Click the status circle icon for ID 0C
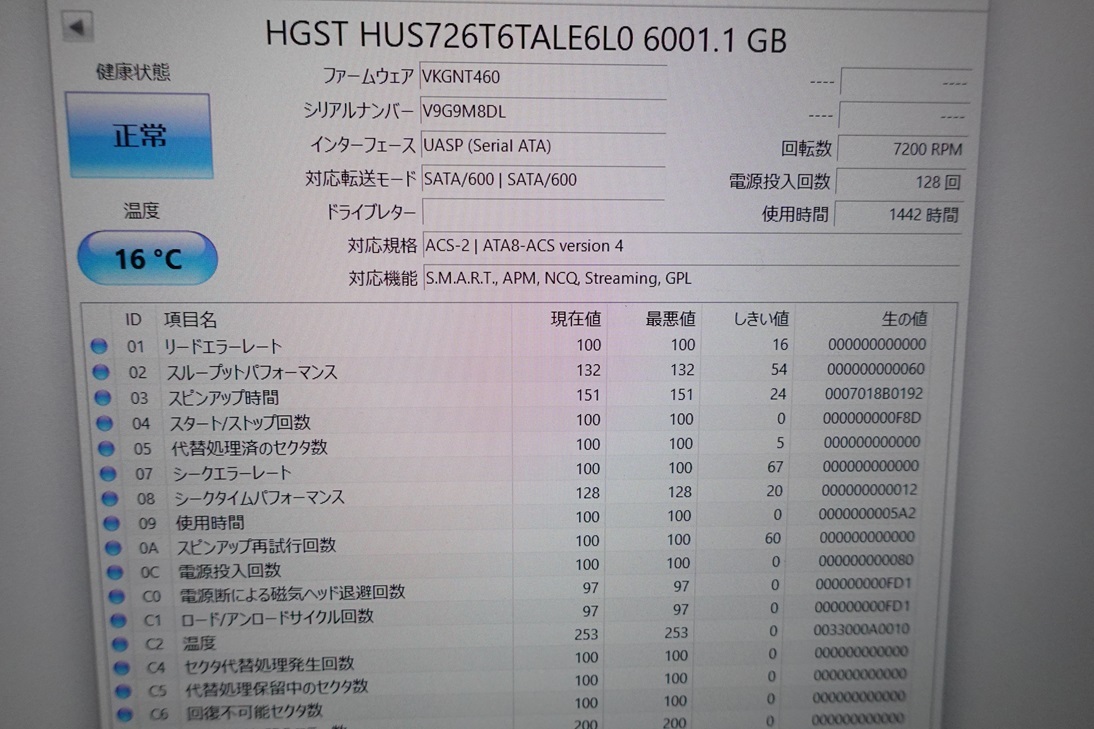Screen dimensions: 1094x729 tap(114, 572)
